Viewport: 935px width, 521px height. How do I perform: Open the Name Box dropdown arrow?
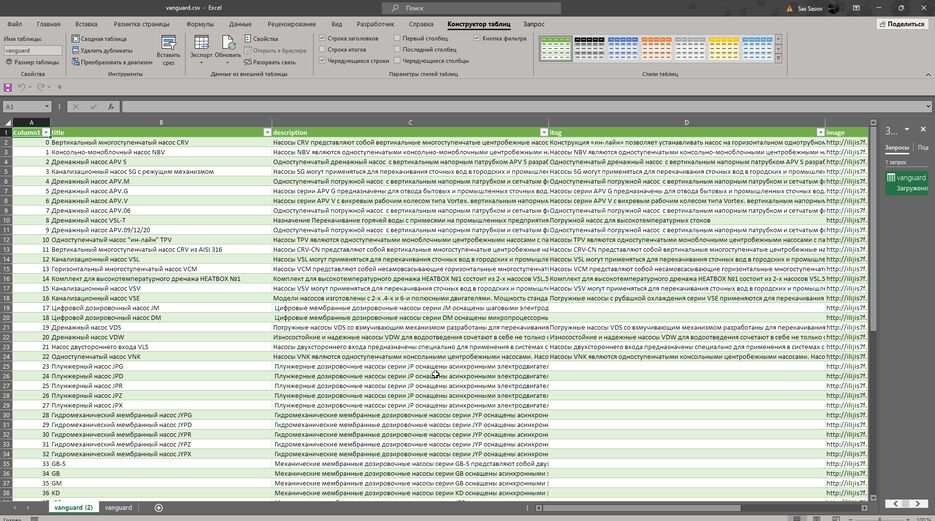(x=47, y=107)
